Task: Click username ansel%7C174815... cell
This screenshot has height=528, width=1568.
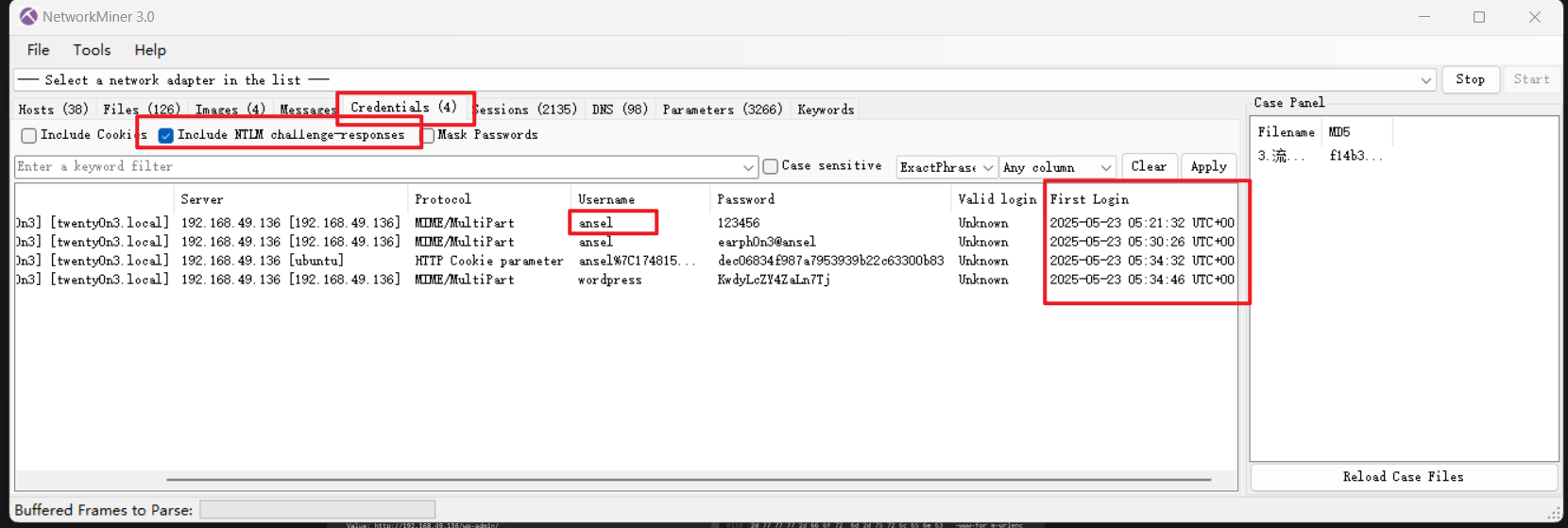Action: 636,261
